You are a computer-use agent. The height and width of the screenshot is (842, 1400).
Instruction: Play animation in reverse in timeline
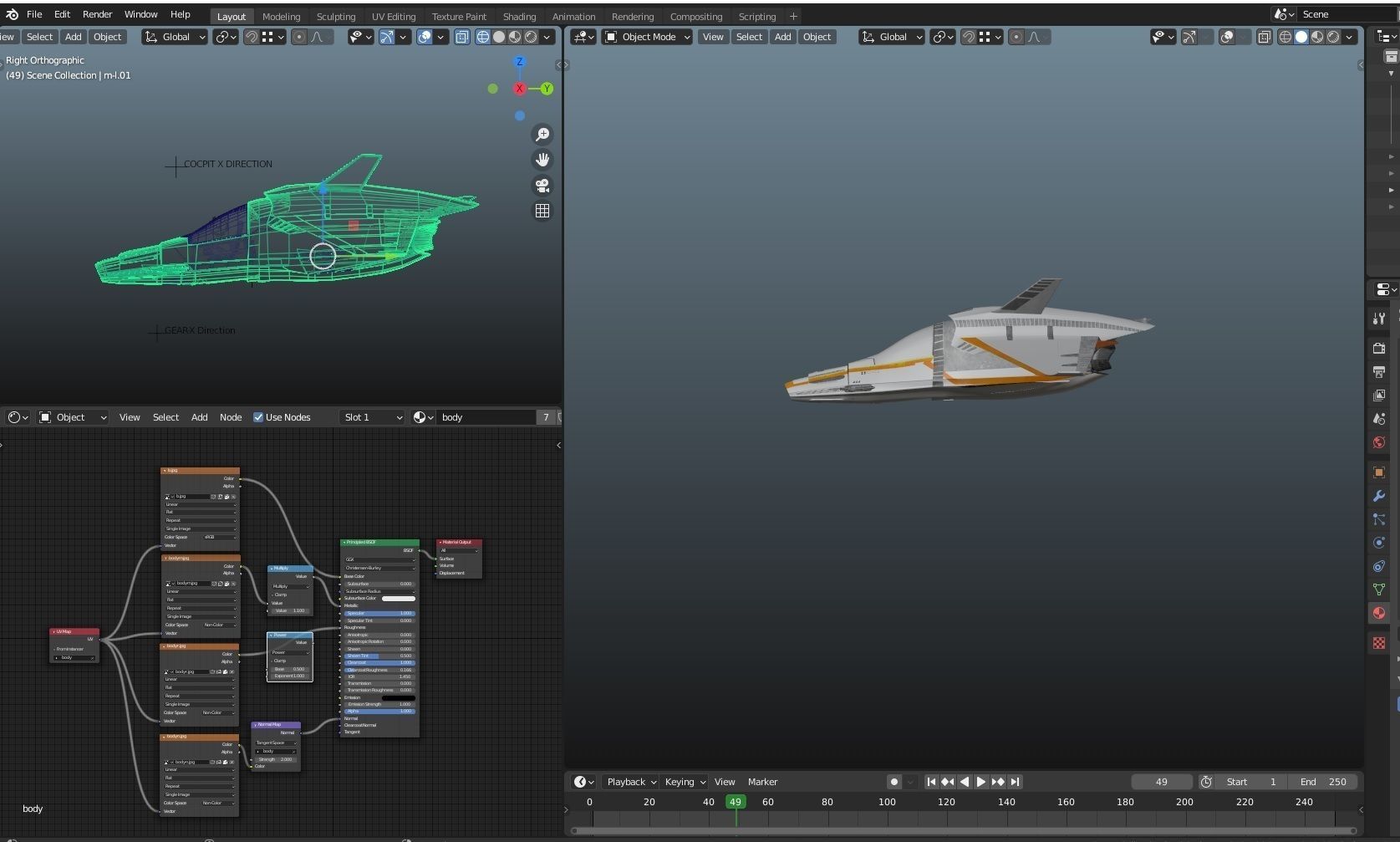click(x=965, y=782)
